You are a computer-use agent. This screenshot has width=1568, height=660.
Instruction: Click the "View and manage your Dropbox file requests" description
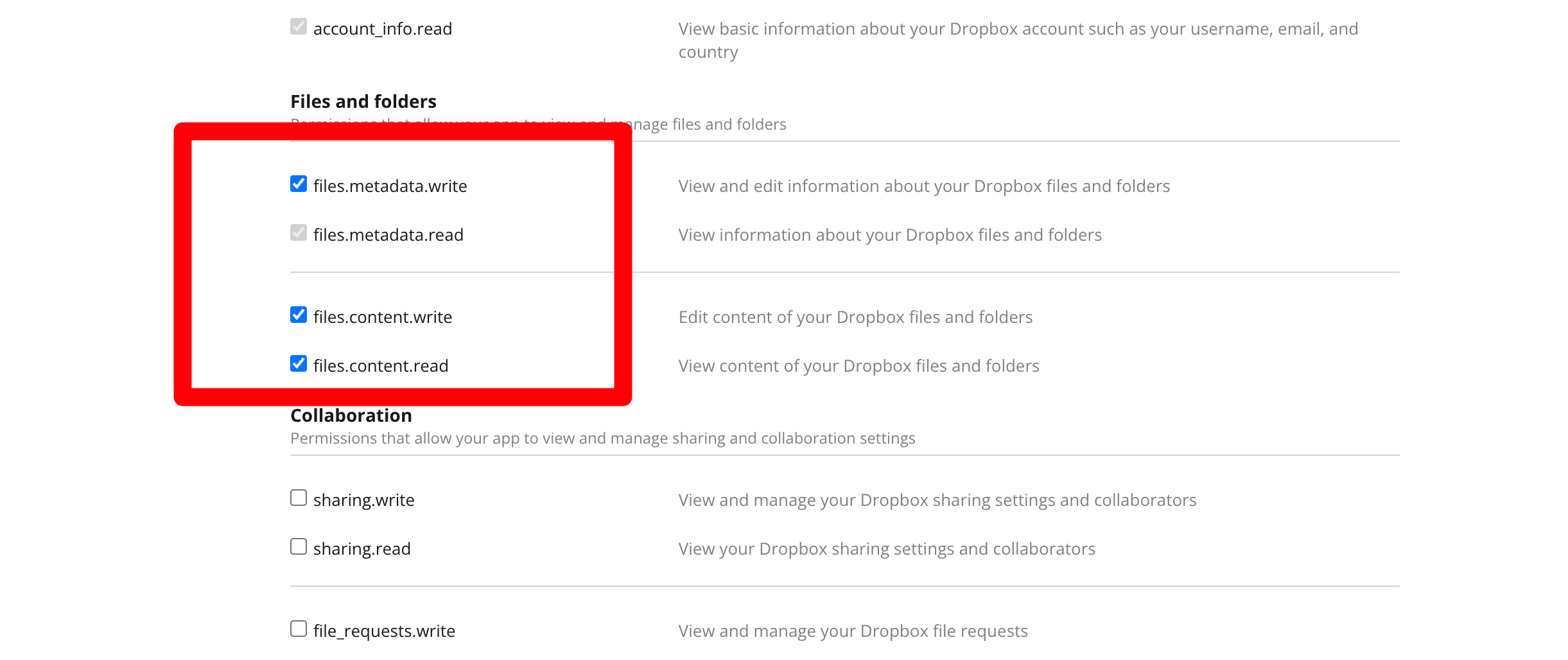(853, 631)
